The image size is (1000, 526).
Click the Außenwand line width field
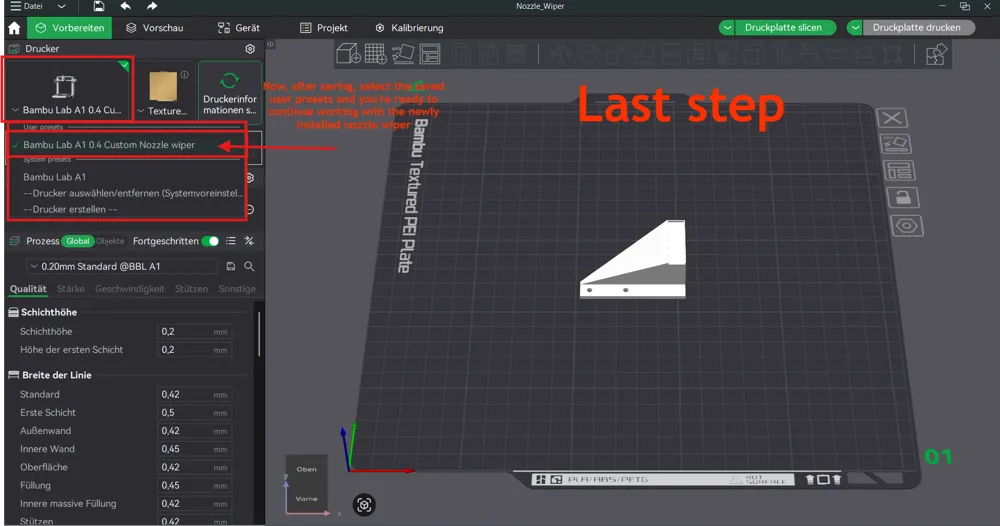pyautogui.click(x=194, y=431)
